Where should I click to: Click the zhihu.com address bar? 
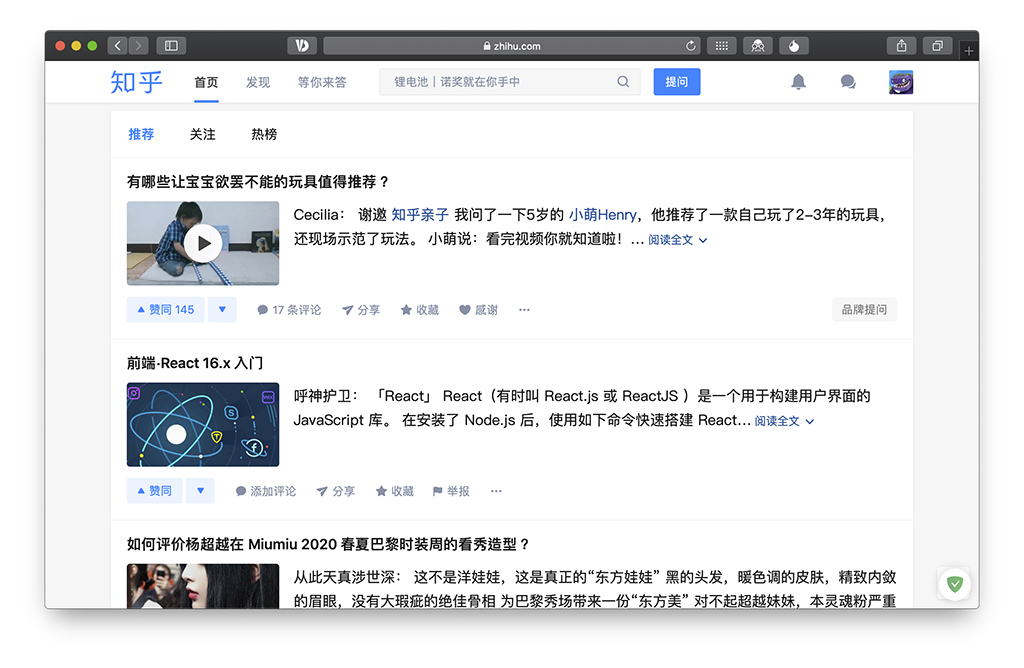(x=512, y=46)
